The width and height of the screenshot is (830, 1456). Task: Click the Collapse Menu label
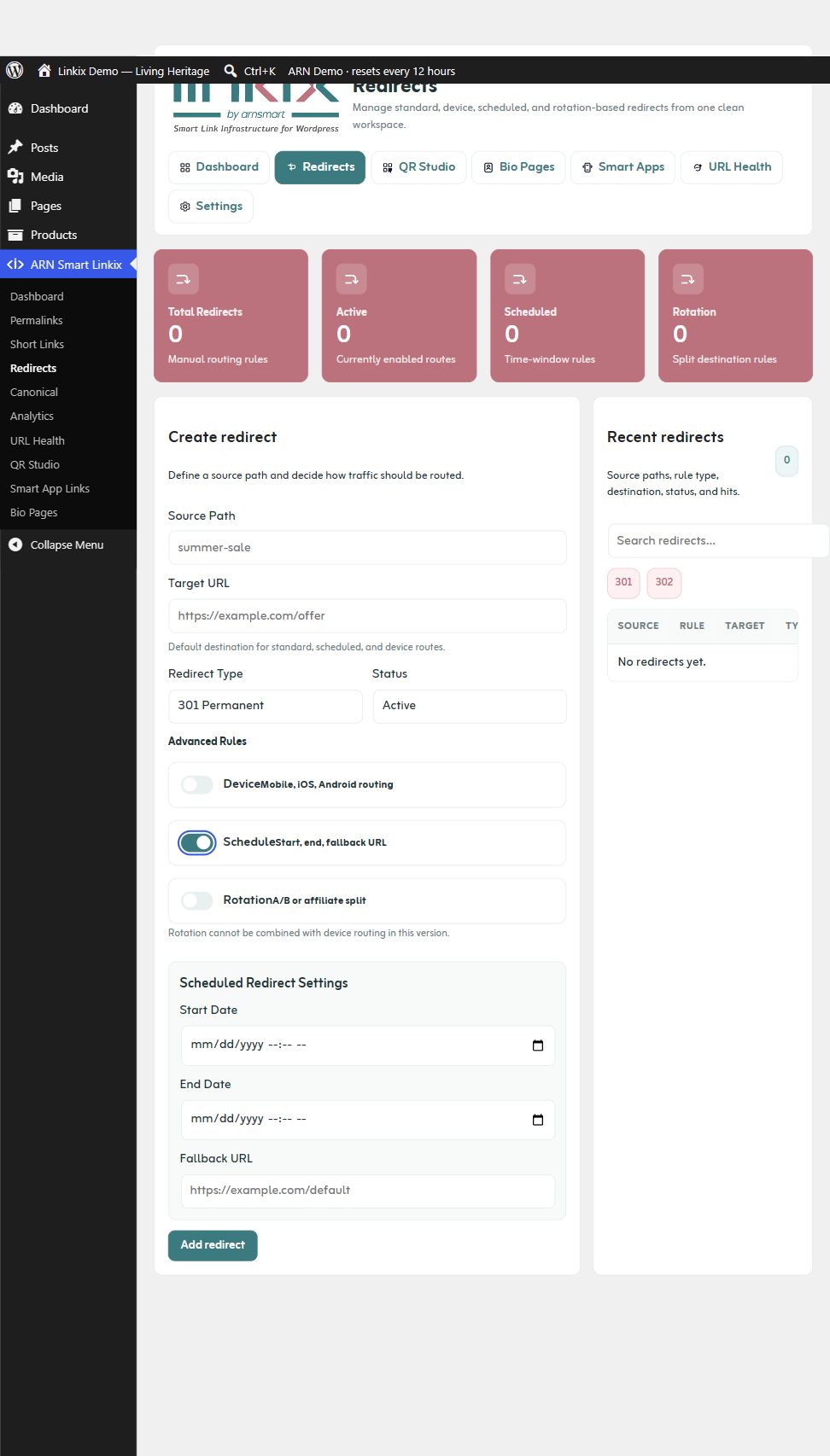tap(67, 545)
